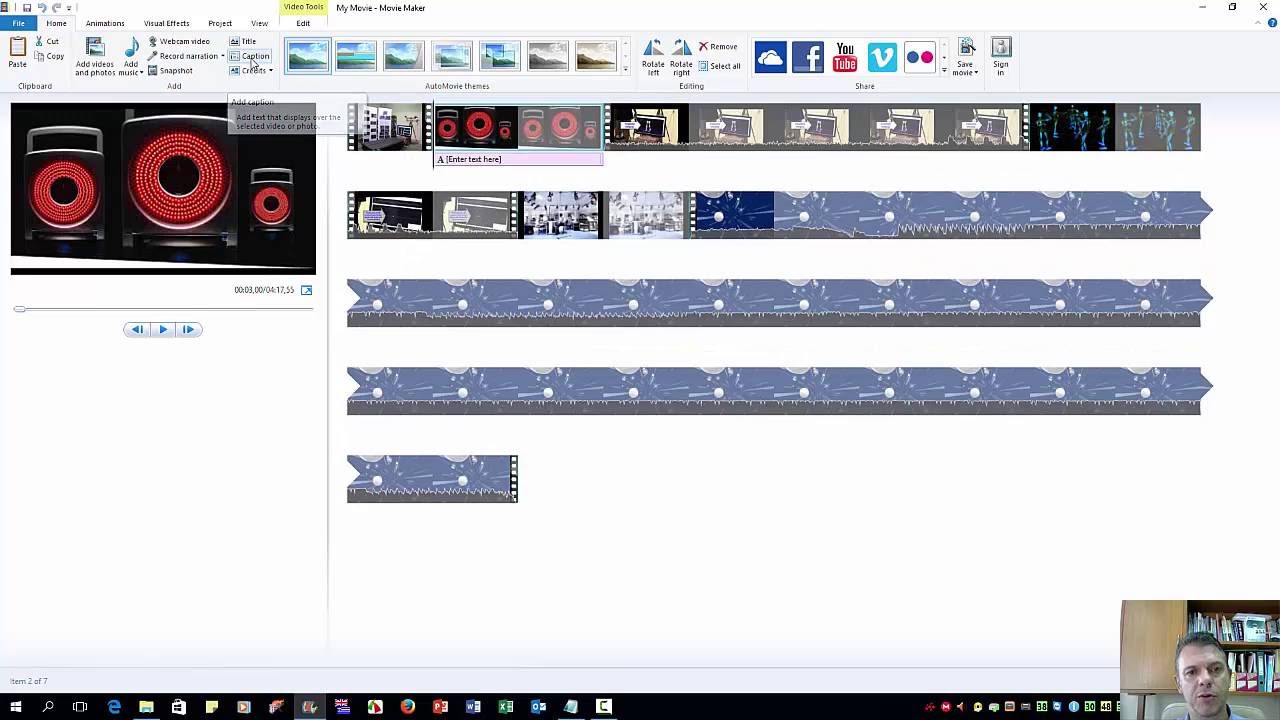Viewport: 1280px width, 720px height.
Task: Add a Title to the movie
Action: click(243, 41)
